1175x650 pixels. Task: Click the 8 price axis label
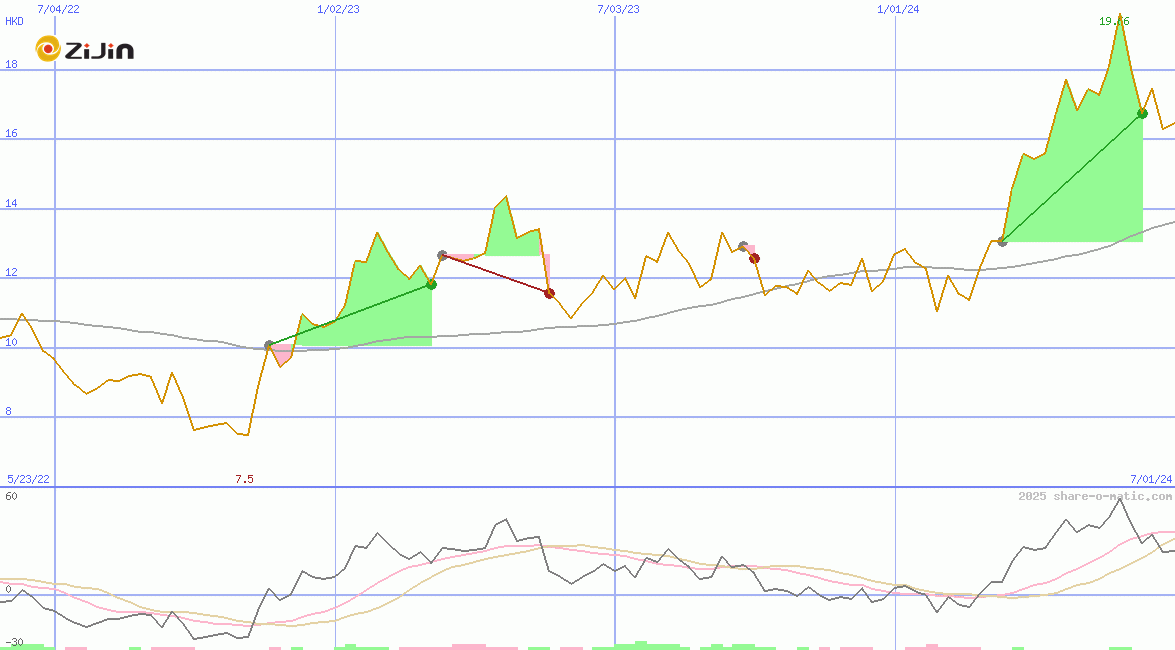pyautogui.click(x=9, y=411)
